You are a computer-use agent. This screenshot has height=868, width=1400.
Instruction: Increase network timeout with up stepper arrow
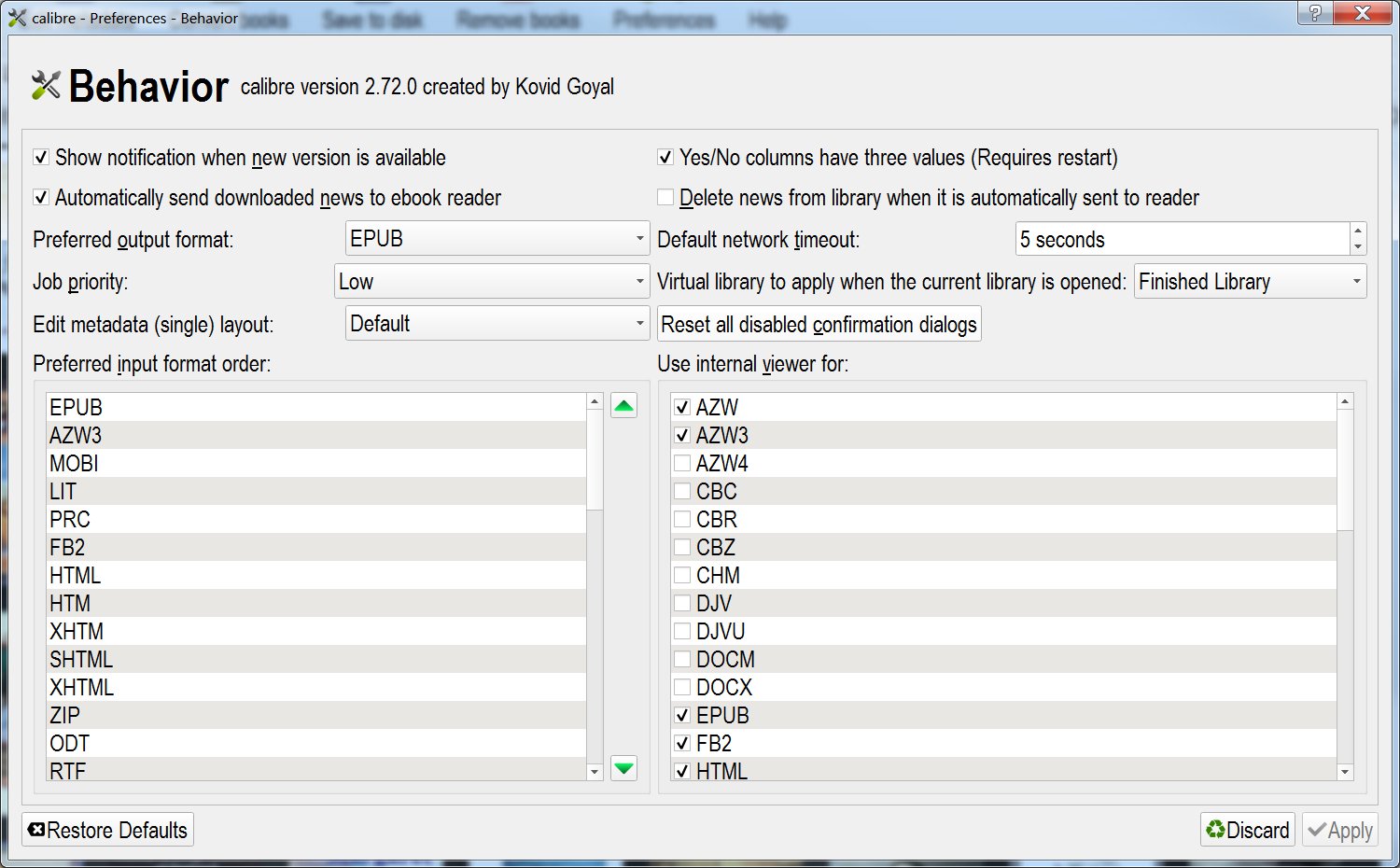tap(1358, 231)
